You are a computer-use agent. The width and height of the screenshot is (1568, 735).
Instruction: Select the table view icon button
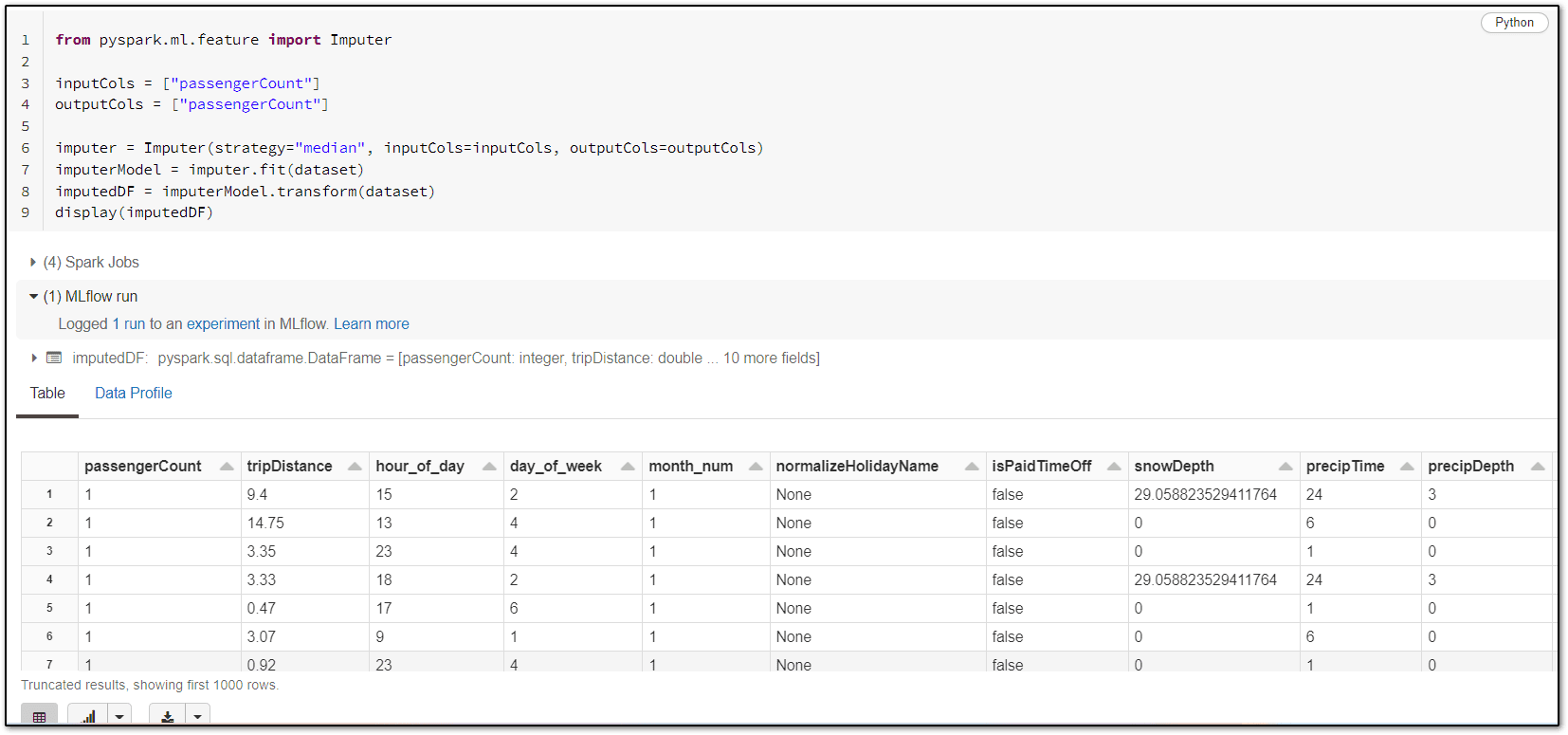point(39,716)
